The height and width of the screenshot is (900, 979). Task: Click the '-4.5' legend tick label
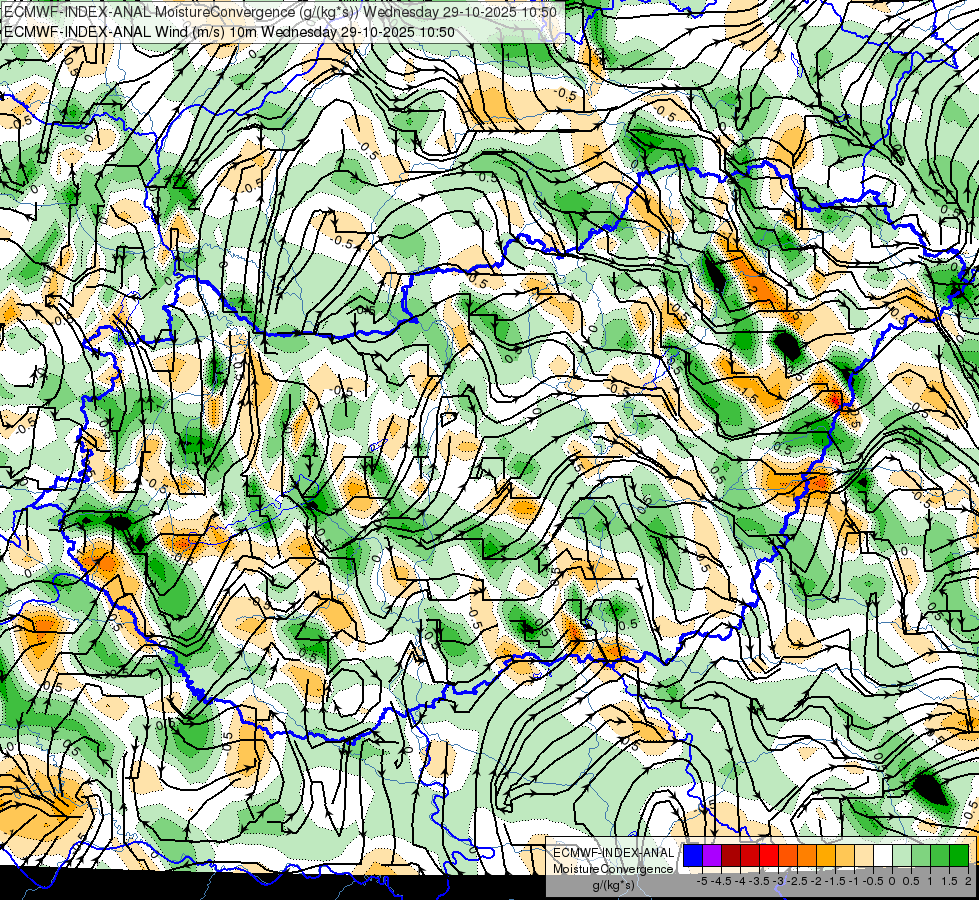(x=721, y=881)
